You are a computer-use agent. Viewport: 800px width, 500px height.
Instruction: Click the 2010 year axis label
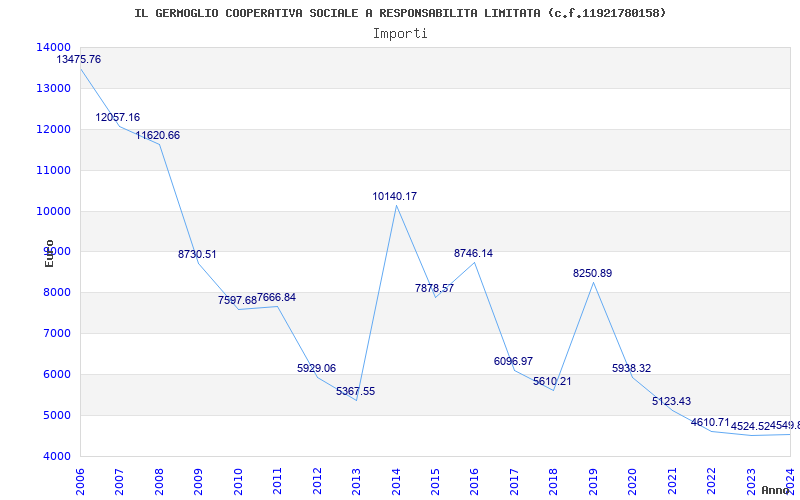tap(238, 480)
